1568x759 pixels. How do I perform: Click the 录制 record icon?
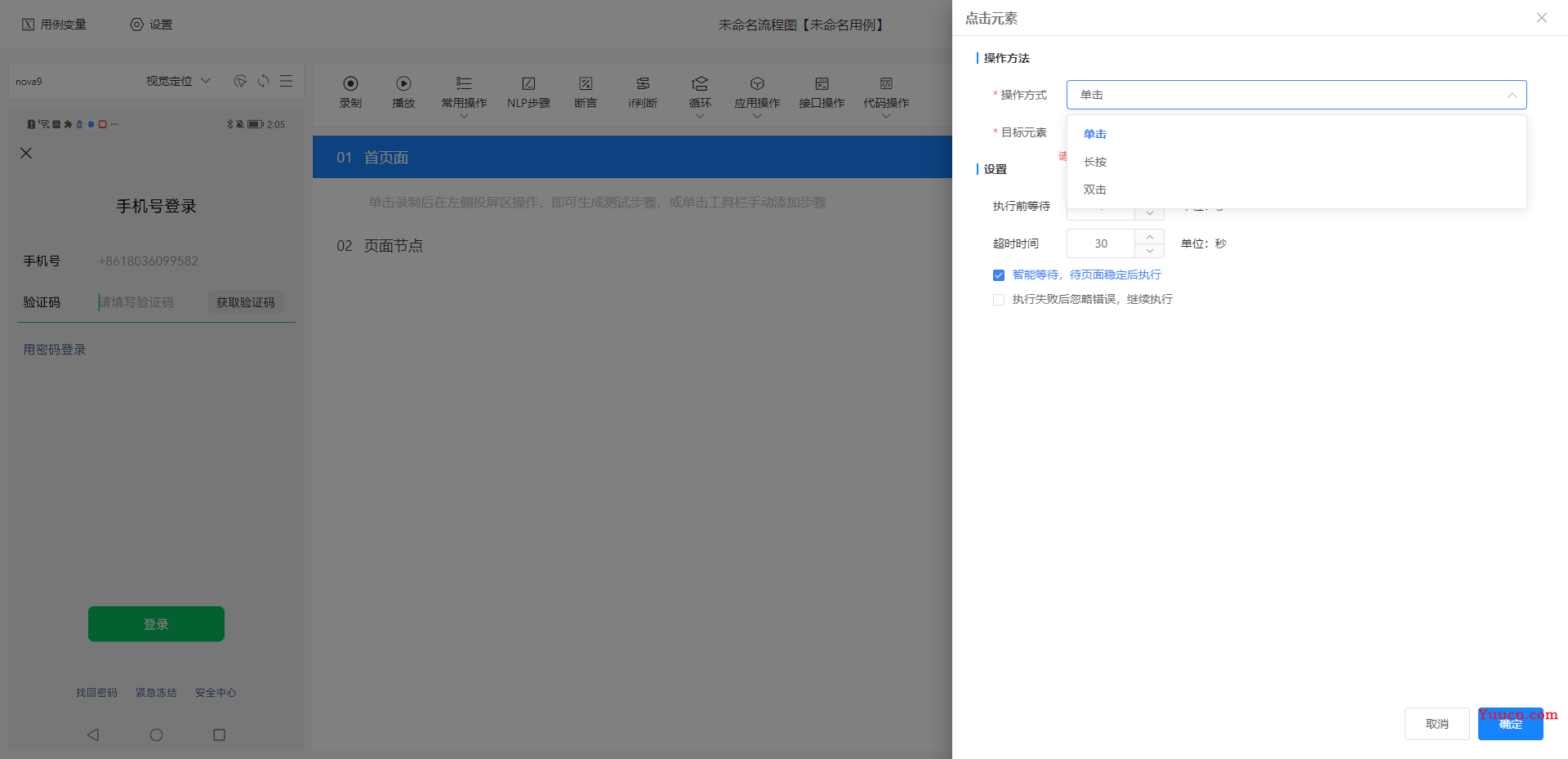(x=350, y=83)
